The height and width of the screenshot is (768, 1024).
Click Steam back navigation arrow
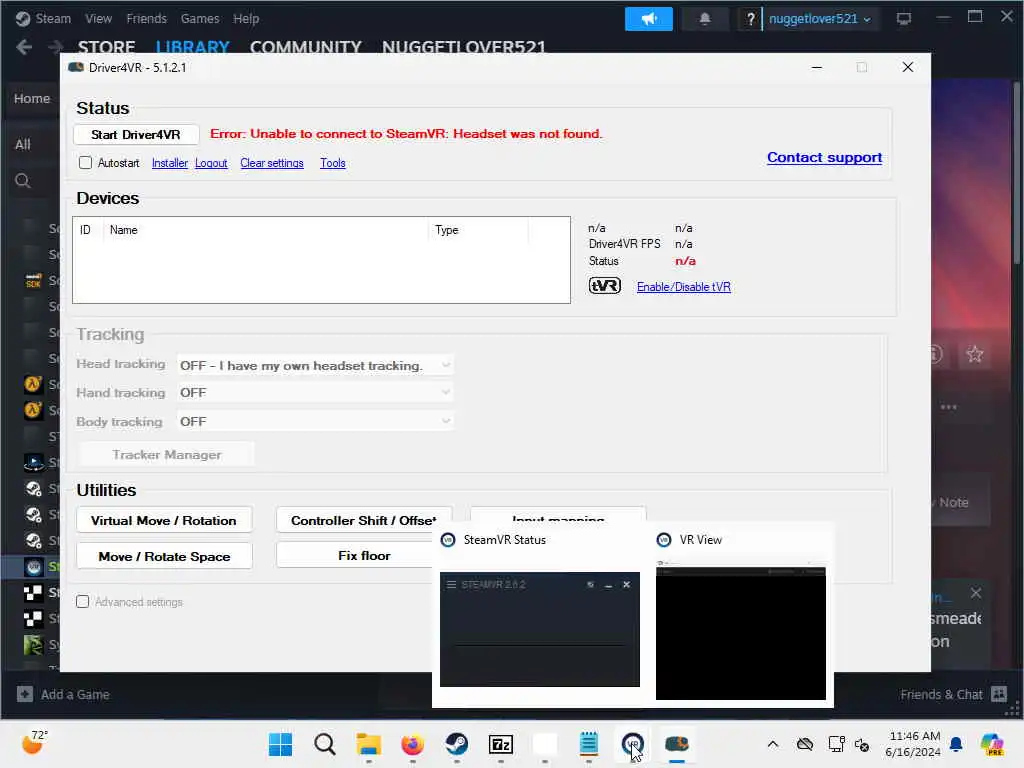(x=24, y=47)
